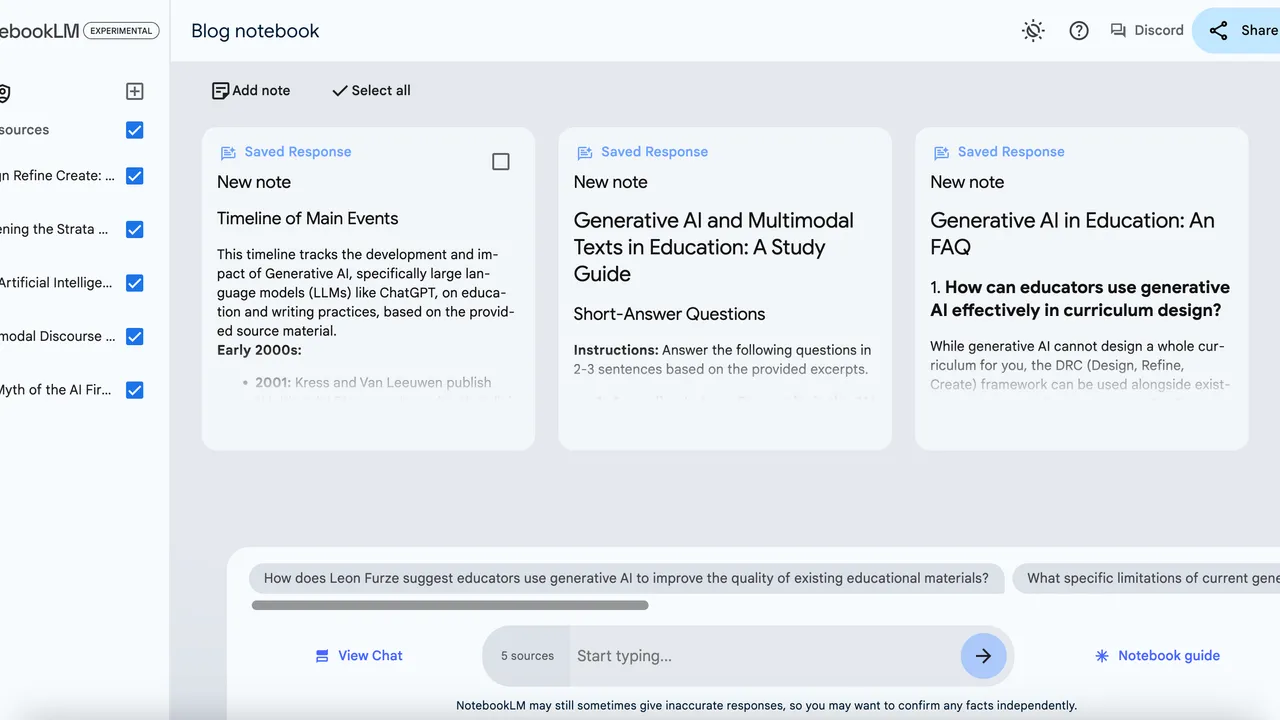Click the Add note button
The height and width of the screenshot is (720, 1280).
251,91
